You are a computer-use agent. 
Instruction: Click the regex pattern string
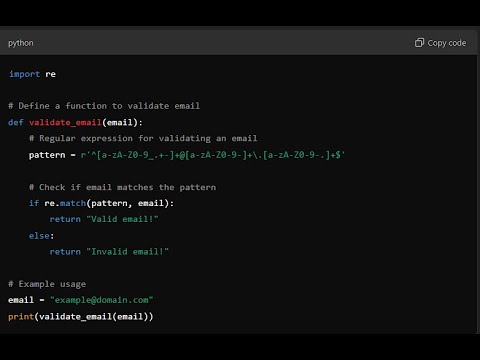coord(213,155)
